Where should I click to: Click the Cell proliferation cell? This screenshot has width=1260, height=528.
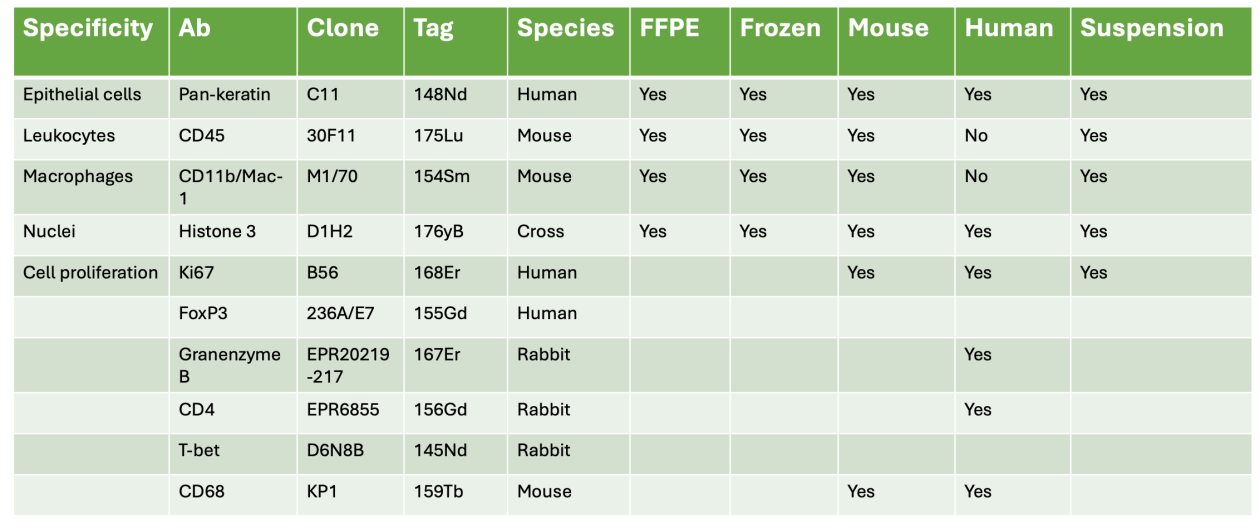pyautogui.click(x=90, y=273)
